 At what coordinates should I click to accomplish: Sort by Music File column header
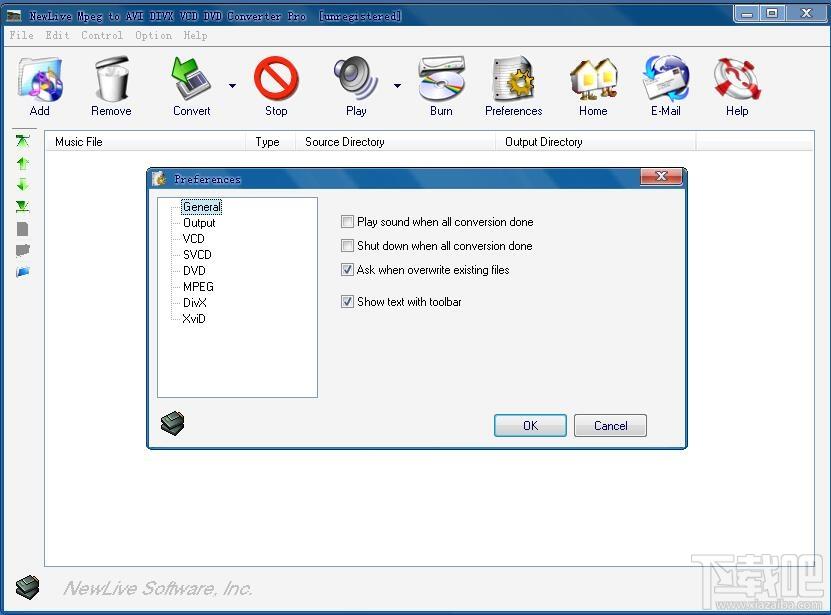pyautogui.click(x=145, y=142)
